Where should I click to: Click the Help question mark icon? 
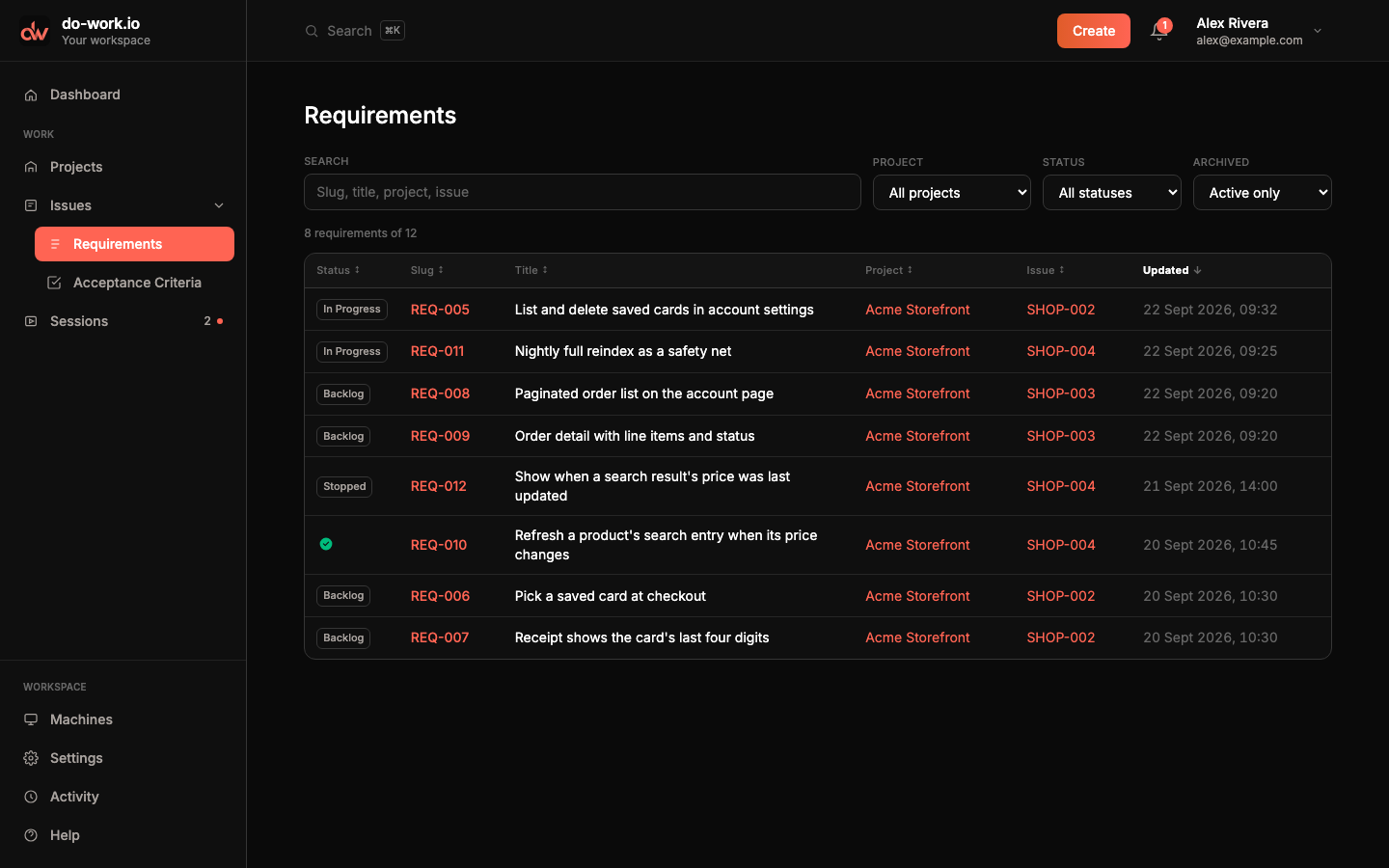[31, 835]
